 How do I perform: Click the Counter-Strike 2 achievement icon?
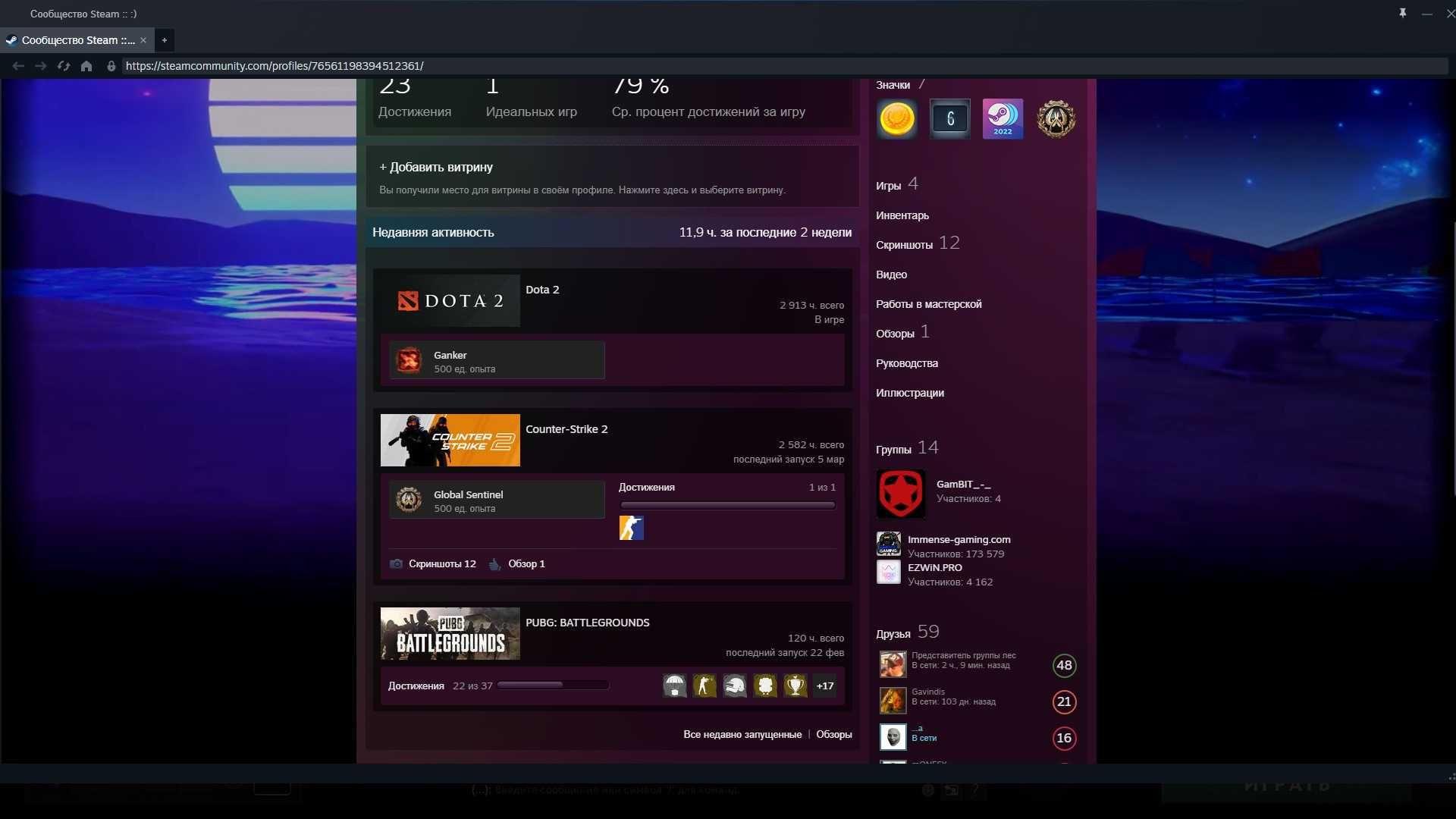click(632, 528)
